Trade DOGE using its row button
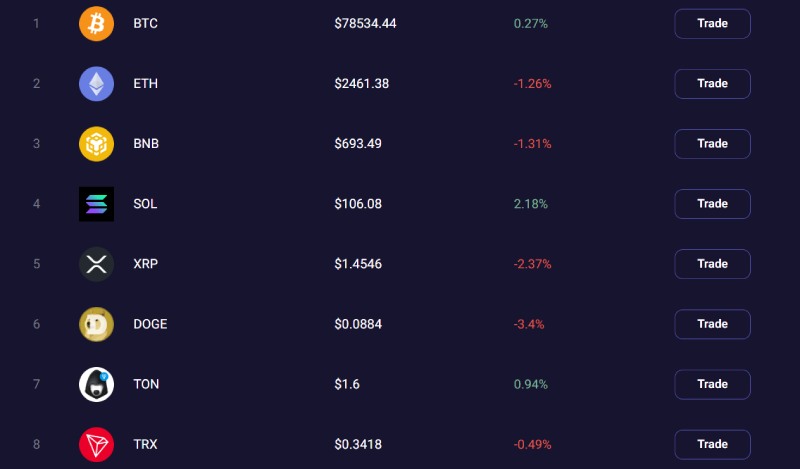Viewport: 800px width, 469px height. pyautogui.click(x=712, y=324)
